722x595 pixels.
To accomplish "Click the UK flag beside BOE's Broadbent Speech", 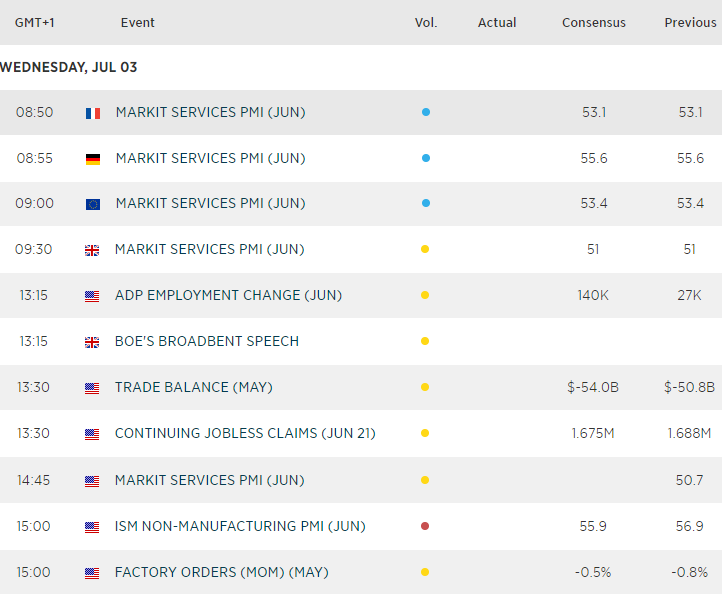I will point(93,342).
